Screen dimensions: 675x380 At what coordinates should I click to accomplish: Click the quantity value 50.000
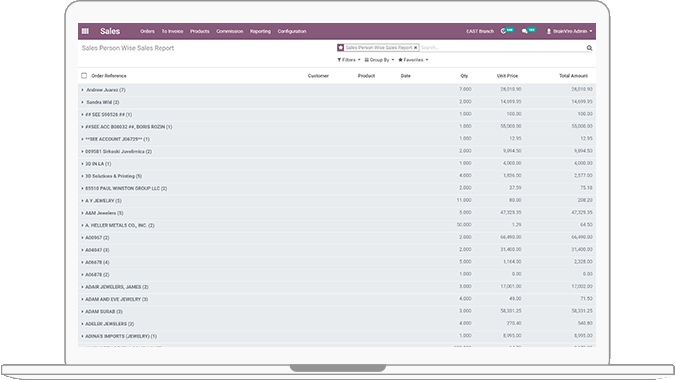pyautogui.click(x=464, y=225)
